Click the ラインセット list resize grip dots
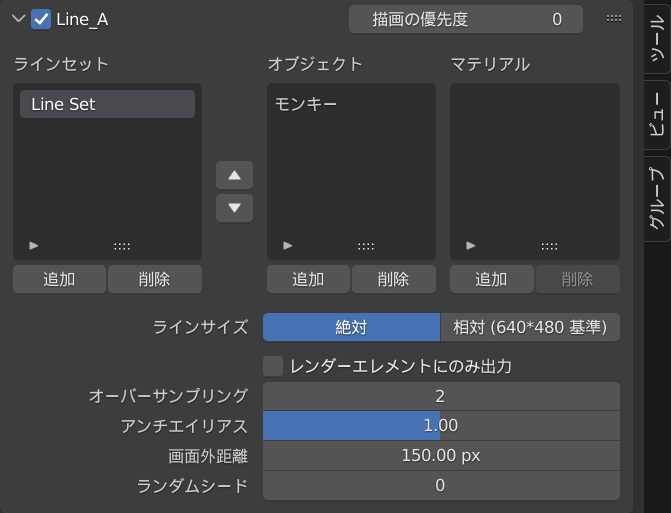The height and width of the screenshot is (513, 671). 122,245
